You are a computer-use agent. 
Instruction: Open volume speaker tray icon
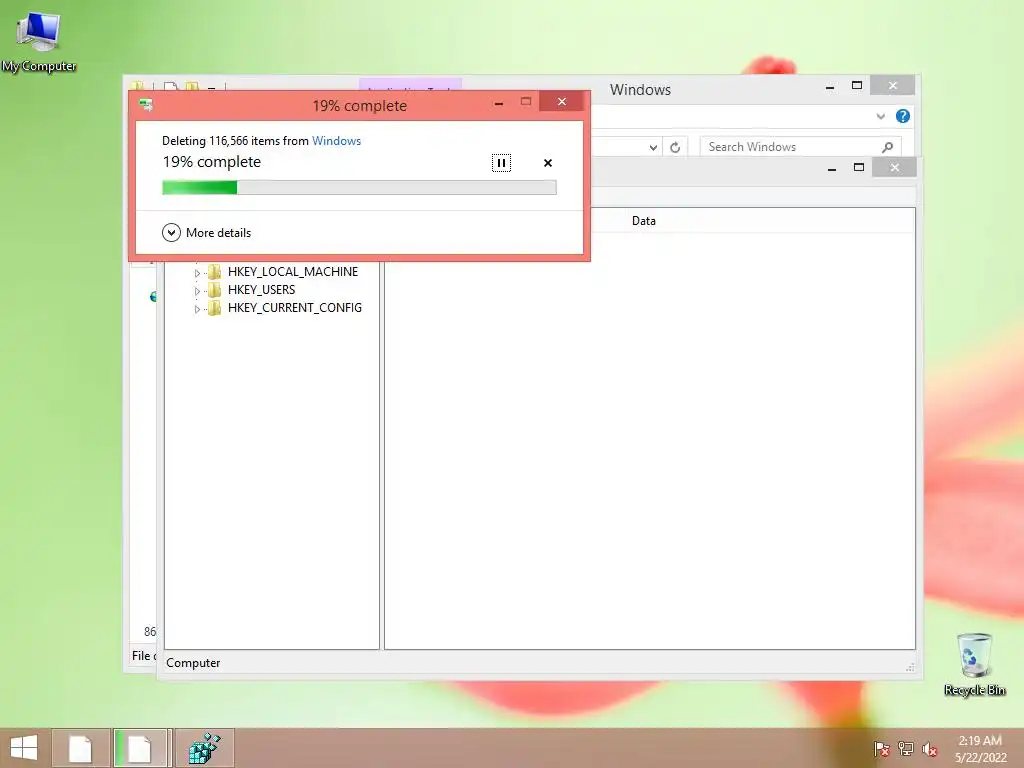point(929,748)
